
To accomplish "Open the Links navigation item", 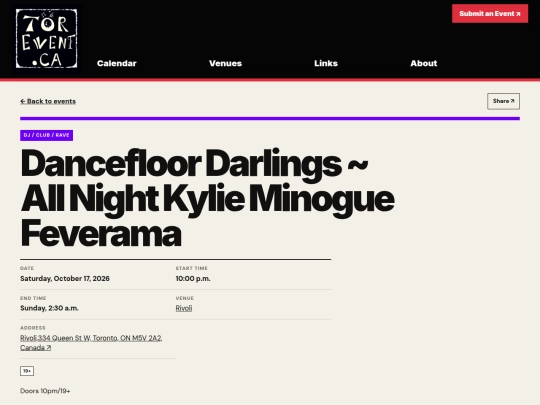I will click(x=326, y=63).
